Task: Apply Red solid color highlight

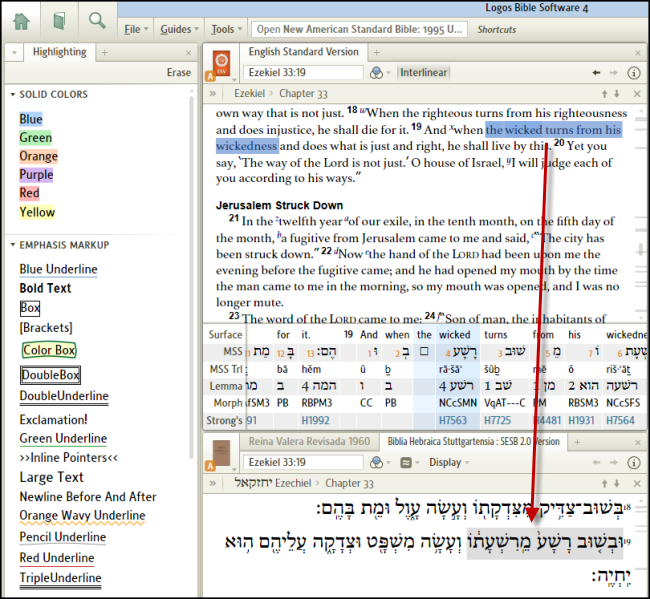Action: point(29,193)
